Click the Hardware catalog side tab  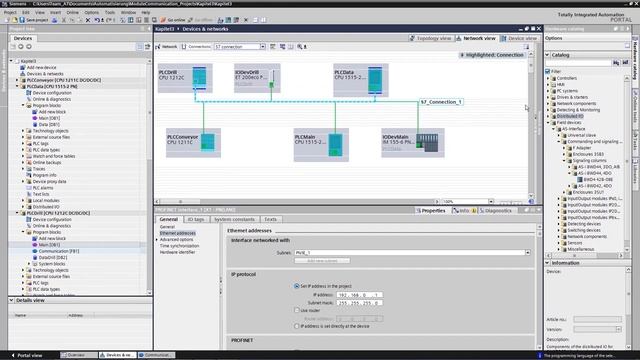coord(636,60)
